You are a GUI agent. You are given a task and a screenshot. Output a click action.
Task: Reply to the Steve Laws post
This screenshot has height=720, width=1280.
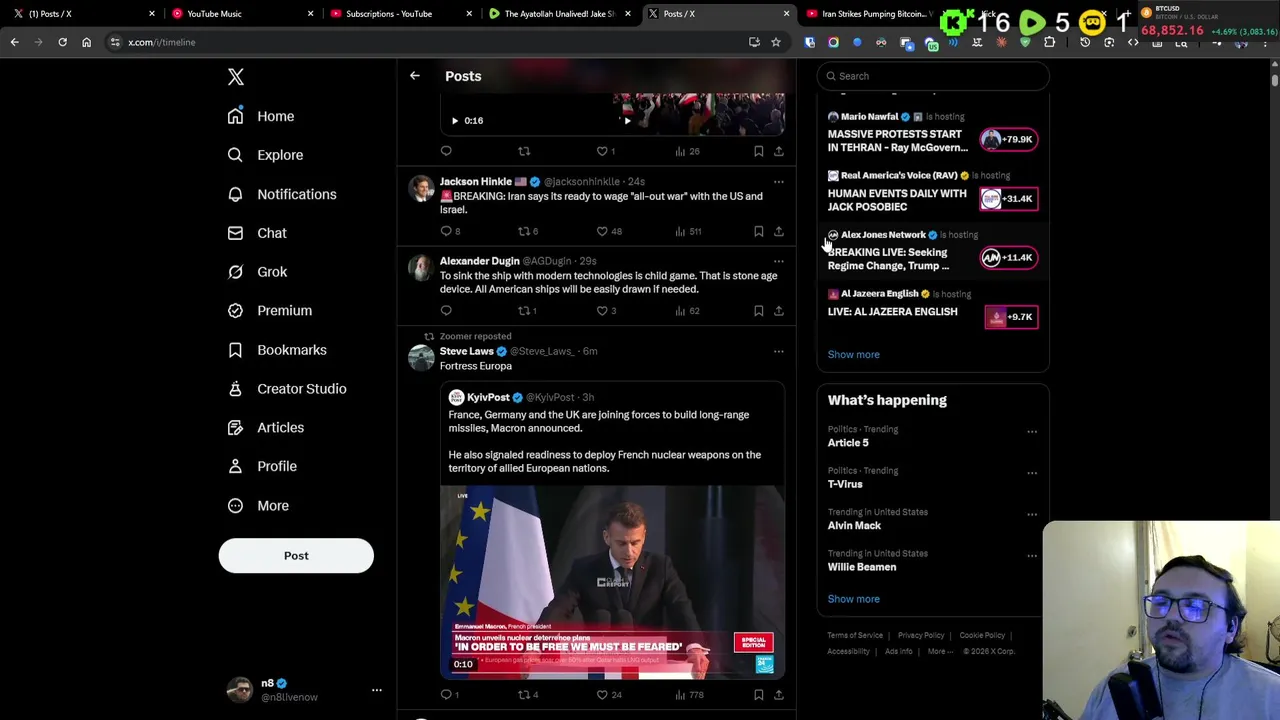point(446,695)
